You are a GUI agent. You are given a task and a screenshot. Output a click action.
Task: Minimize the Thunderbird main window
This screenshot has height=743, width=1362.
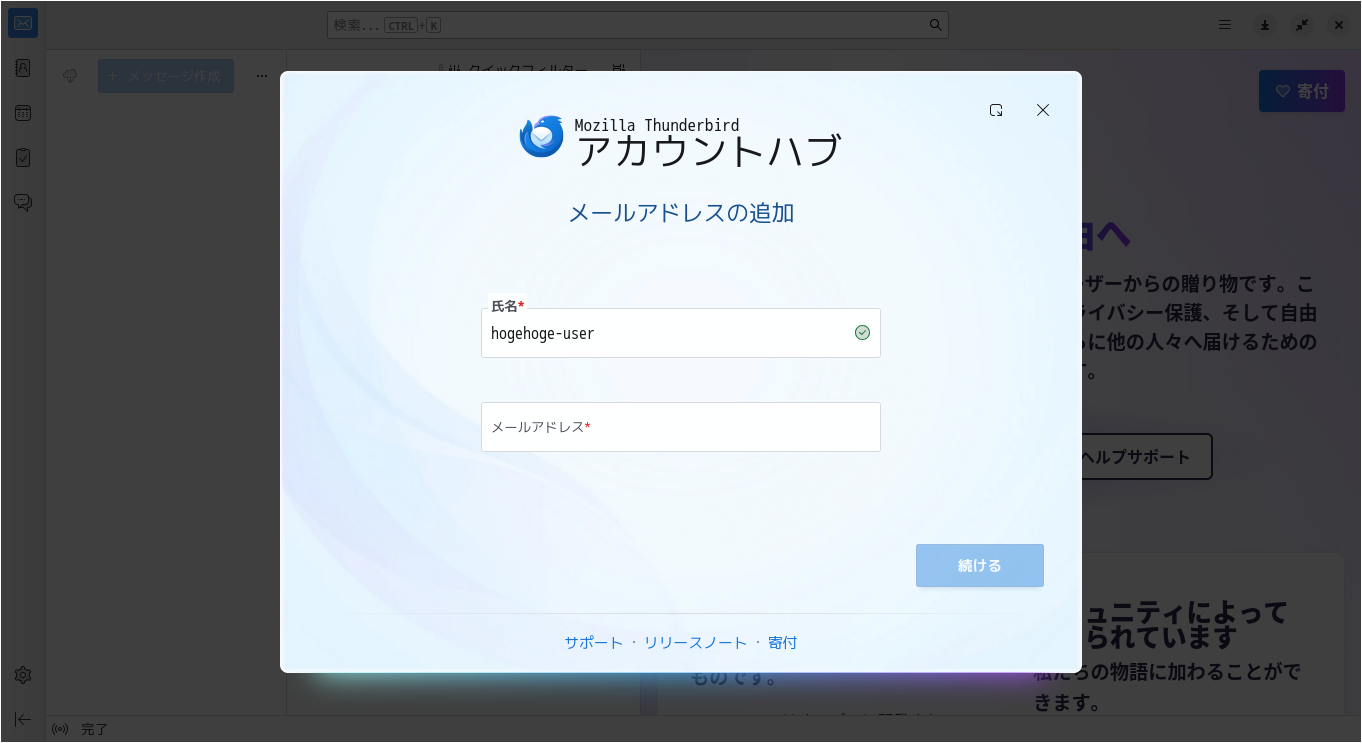[1265, 25]
